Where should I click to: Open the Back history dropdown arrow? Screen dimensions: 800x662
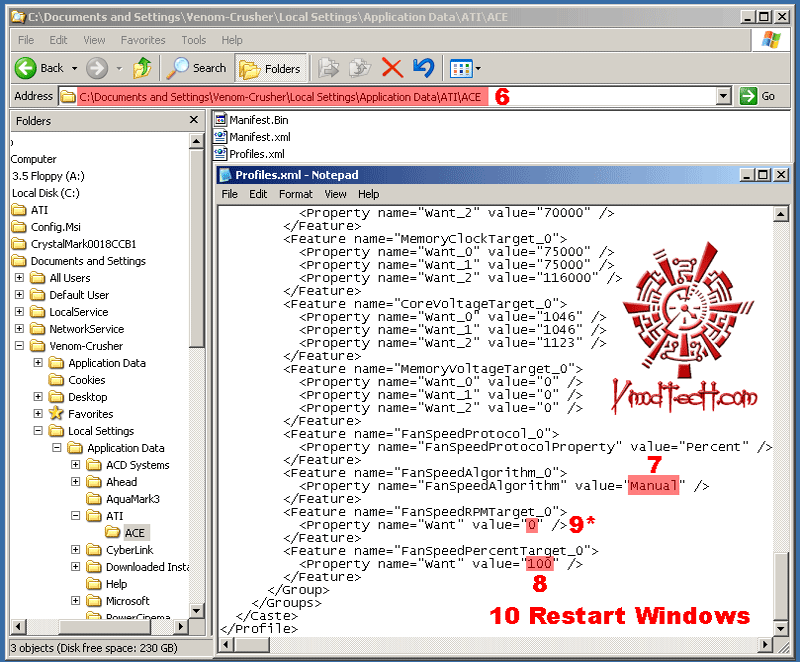74,68
